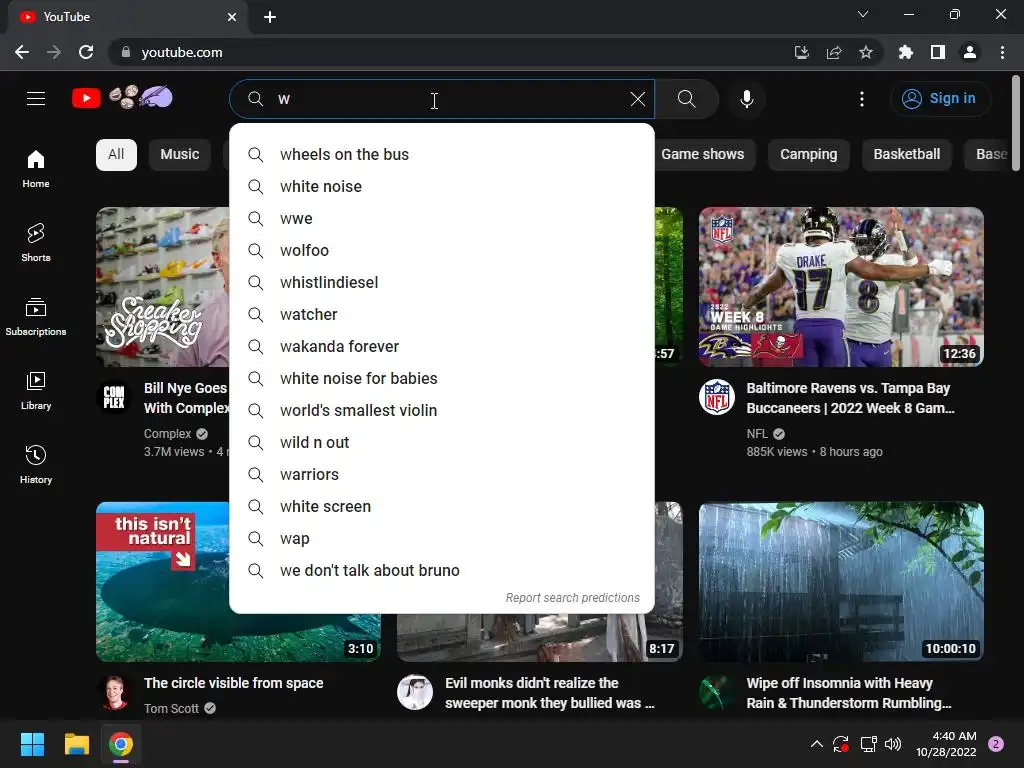Open heavy rain thunderstorm video thumbnail
1024x768 pixels.
(841, 582)
